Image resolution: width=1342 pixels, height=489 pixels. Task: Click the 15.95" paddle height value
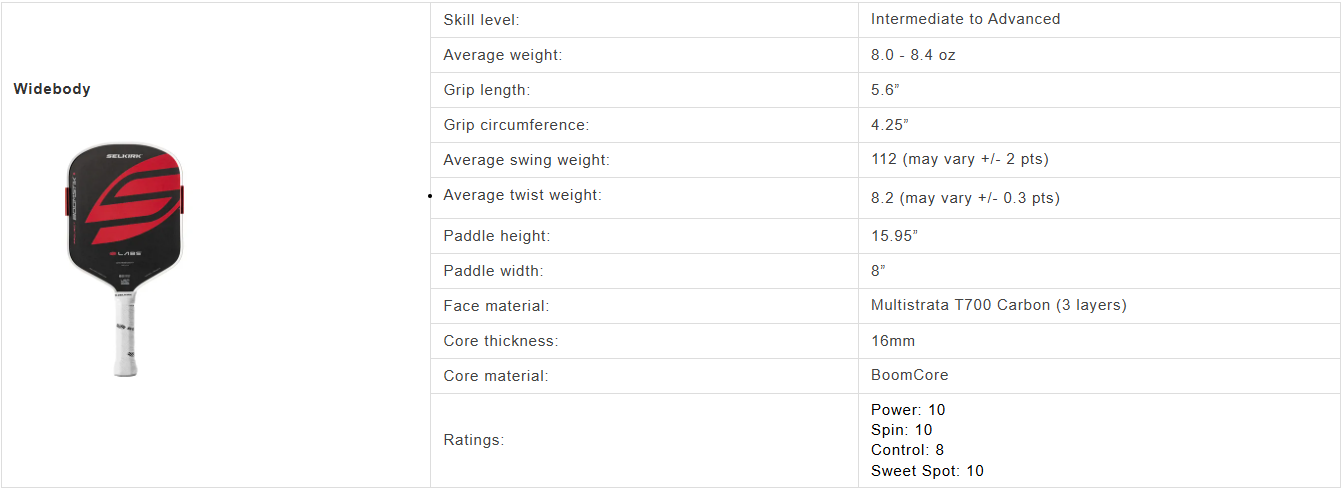894,236
